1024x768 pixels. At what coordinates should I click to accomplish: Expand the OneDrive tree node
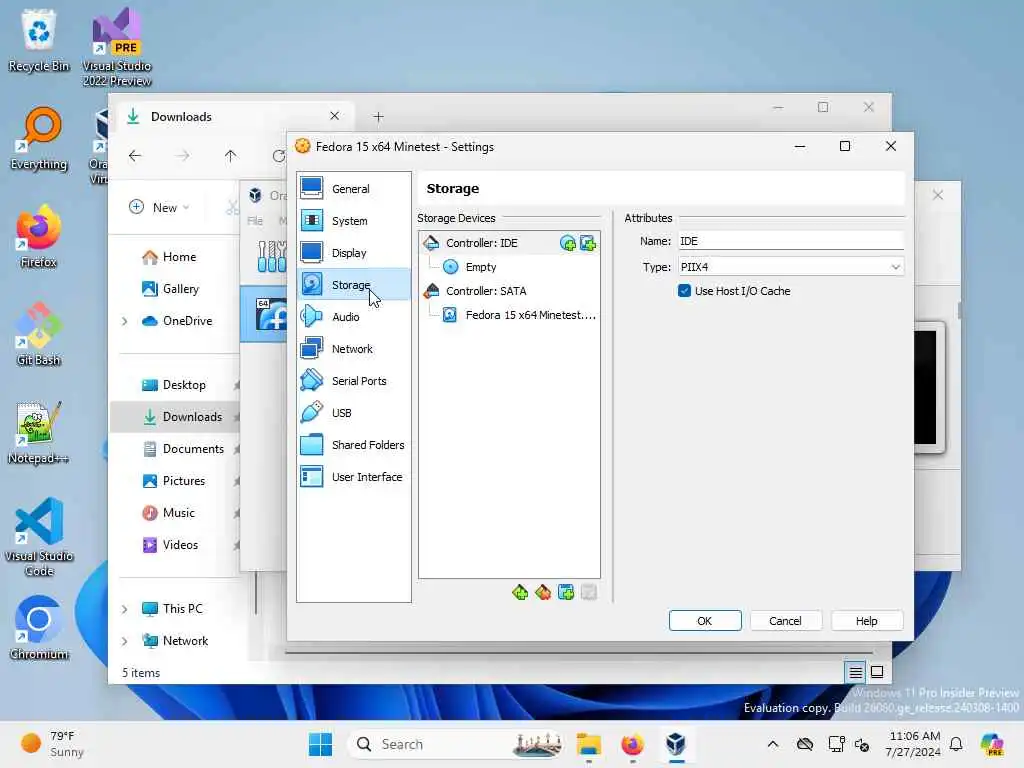coord(125,321)
